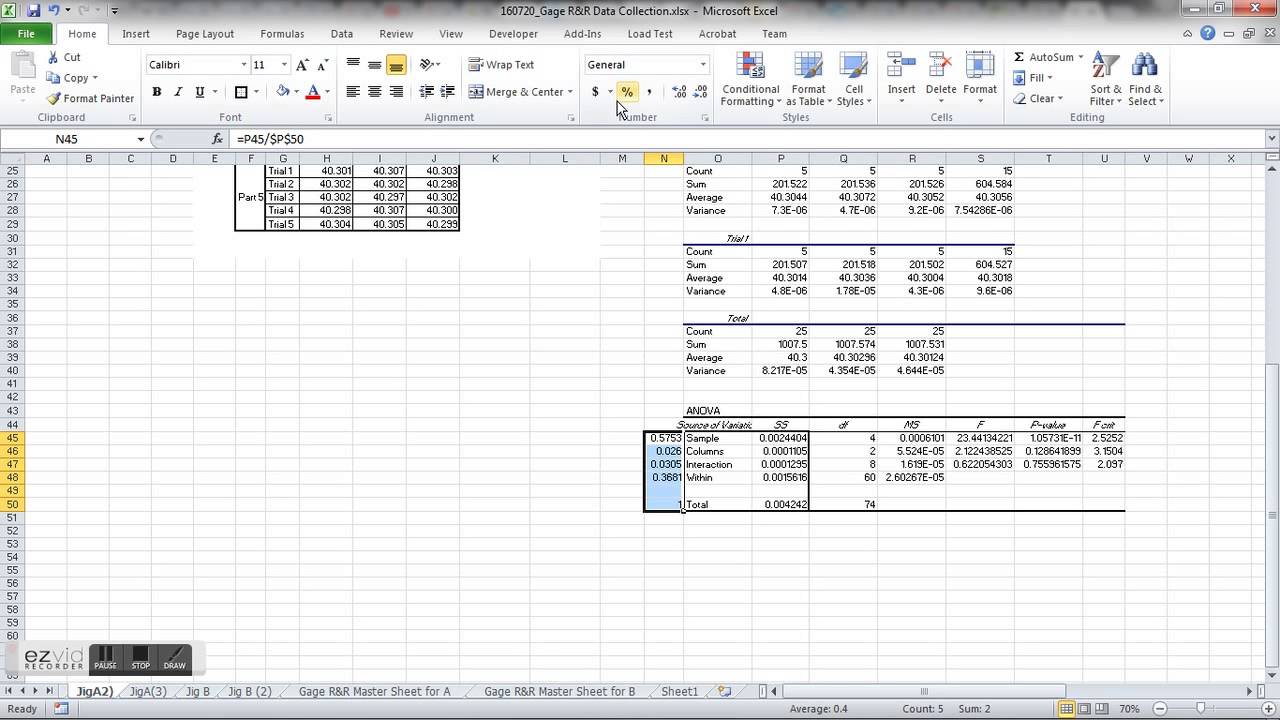The width and height of the screenshot is (1280, 720).
Task: Click the Delete cells button
Action: (x=941, y=79)
